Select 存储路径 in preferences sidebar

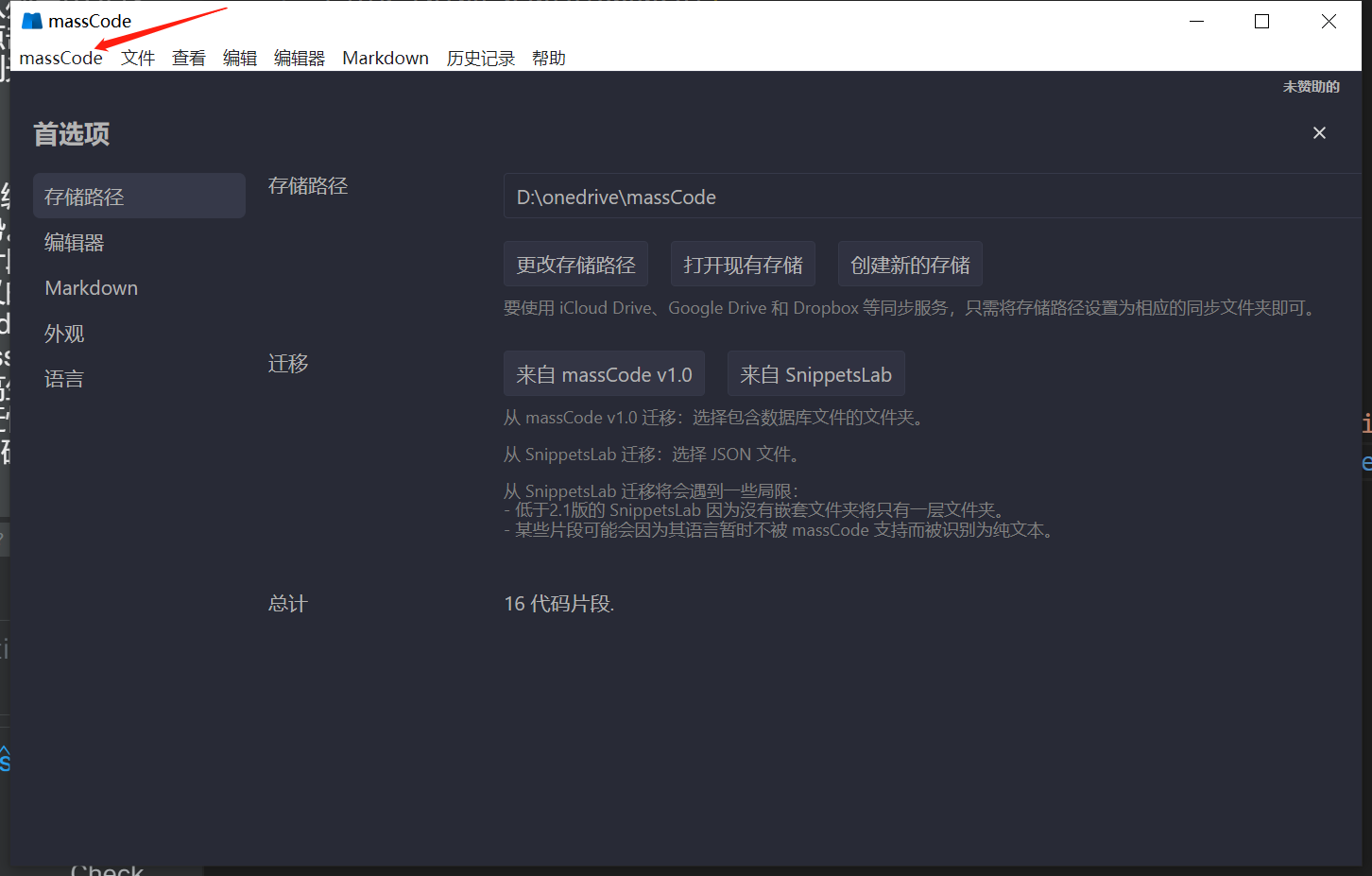tap(139, 196)
